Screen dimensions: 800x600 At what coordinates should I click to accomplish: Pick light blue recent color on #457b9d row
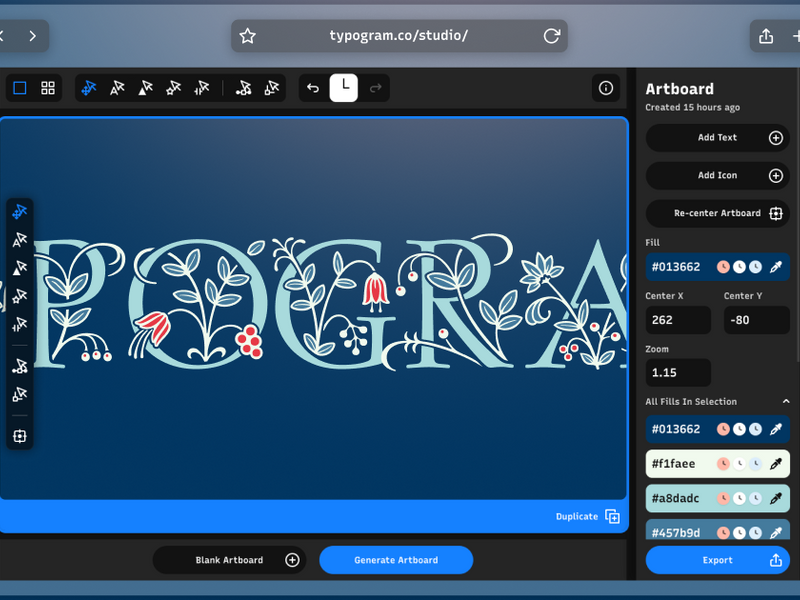tap(756, 533)
